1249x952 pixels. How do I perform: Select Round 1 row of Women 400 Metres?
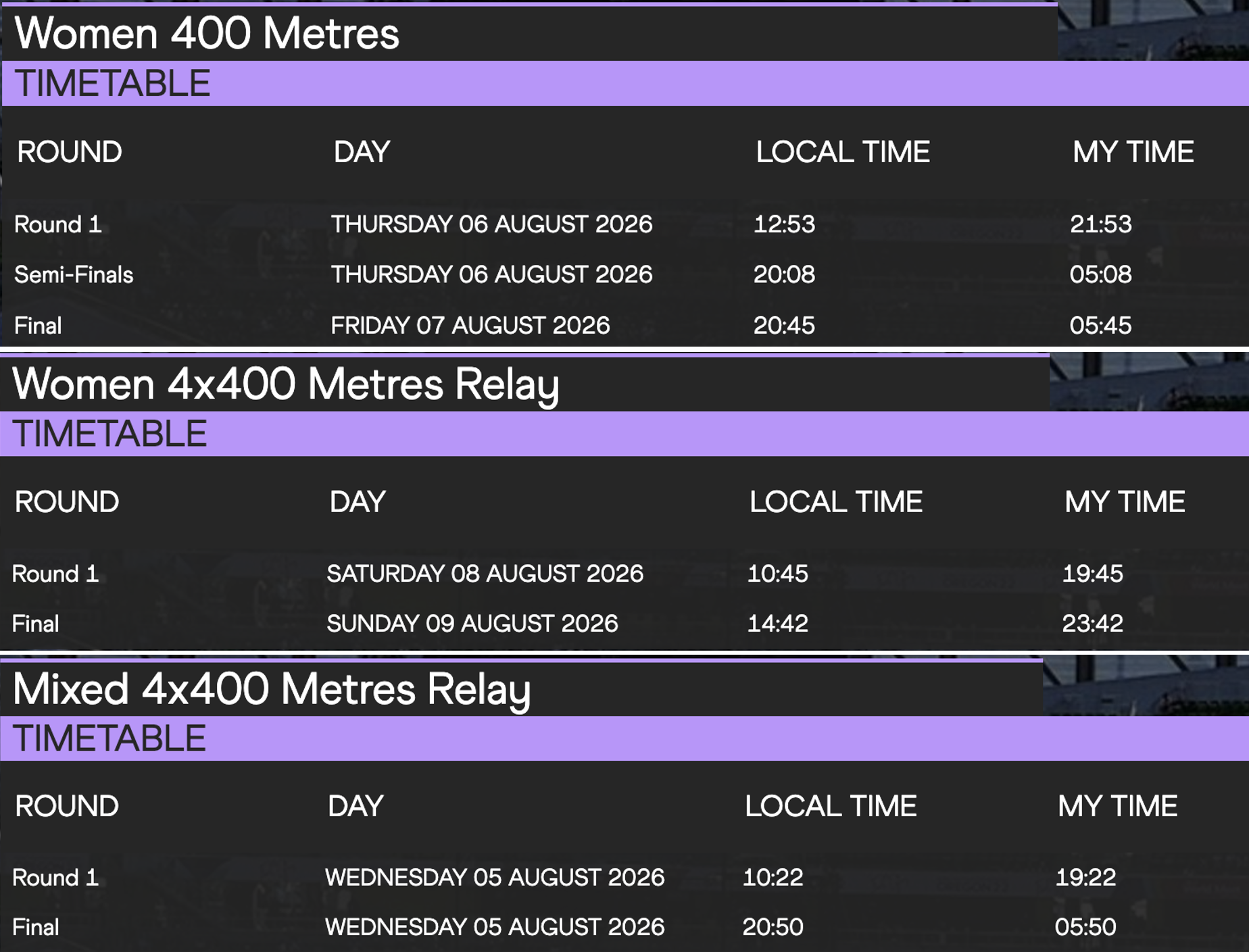click(624, 224)
